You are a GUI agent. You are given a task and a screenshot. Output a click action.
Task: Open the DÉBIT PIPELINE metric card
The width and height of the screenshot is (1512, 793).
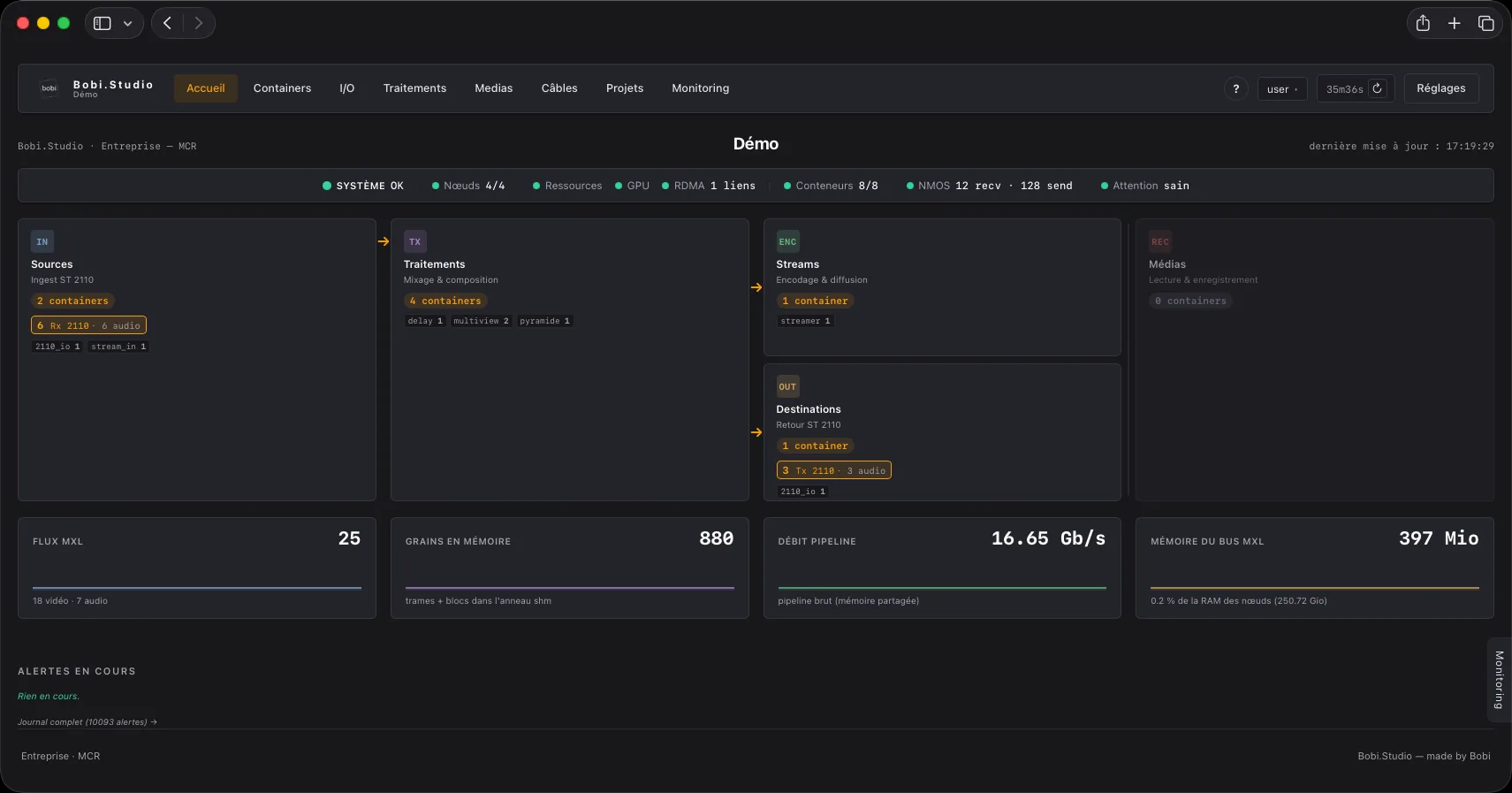click(942, 568)
